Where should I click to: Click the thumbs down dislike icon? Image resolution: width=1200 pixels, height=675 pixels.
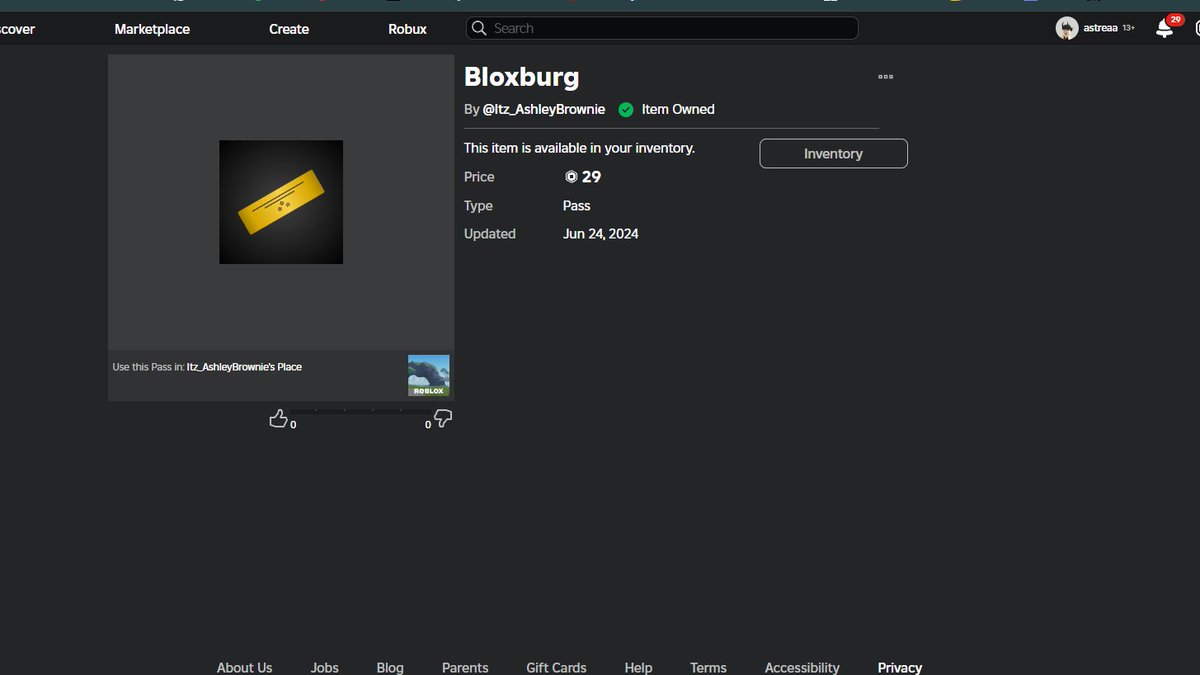[x=443, y=419]
